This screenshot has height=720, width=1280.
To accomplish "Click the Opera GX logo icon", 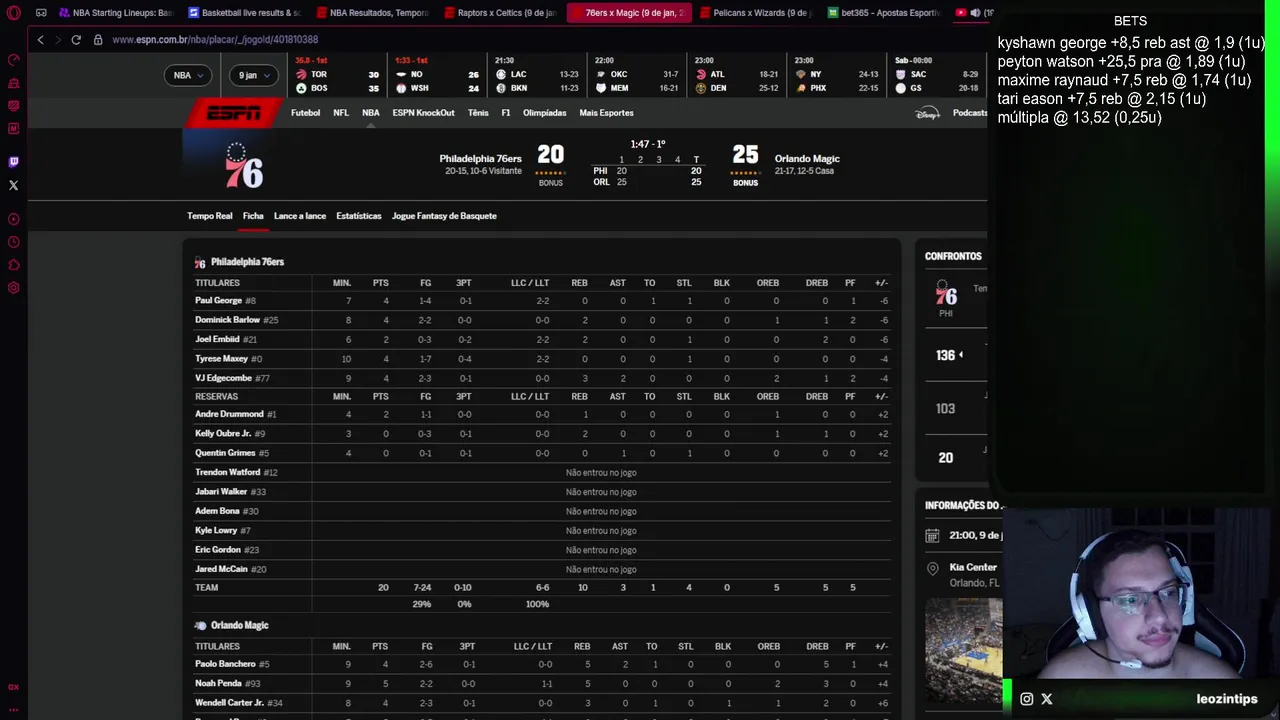I will 13,13.
